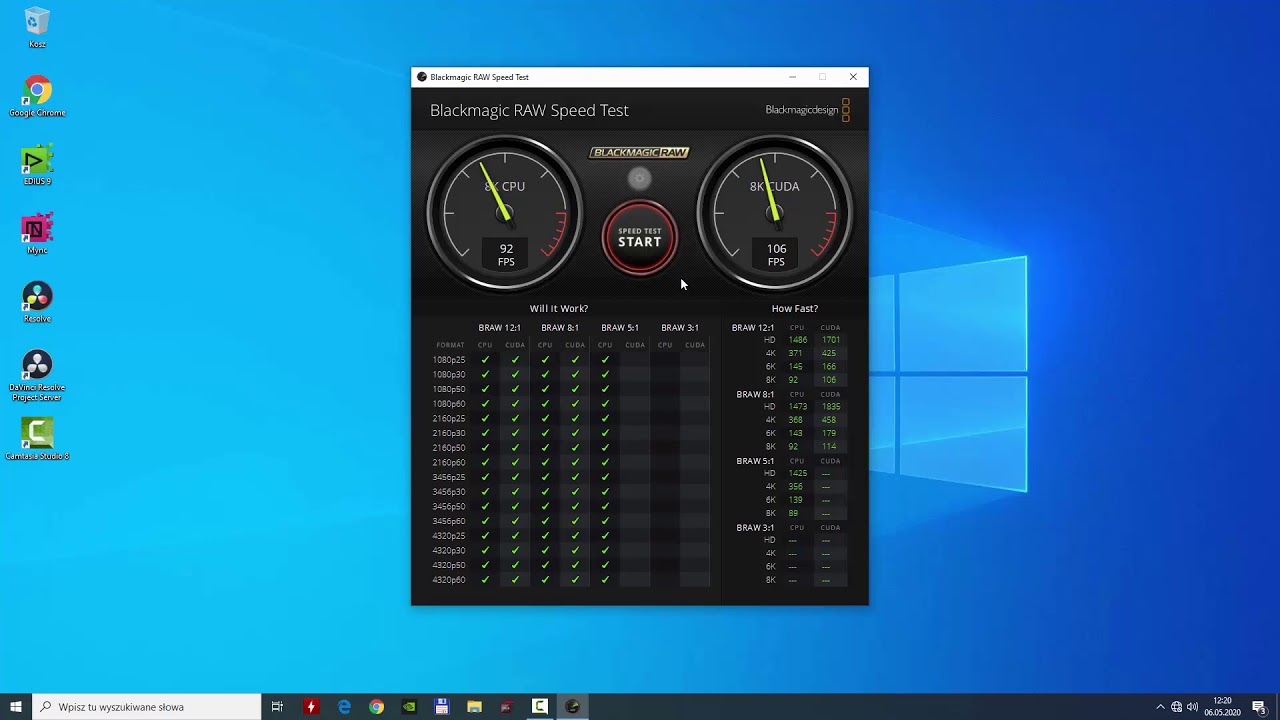Open the network status tray icon
This screenshot has height=720, width=1280.
(1176, 707)
